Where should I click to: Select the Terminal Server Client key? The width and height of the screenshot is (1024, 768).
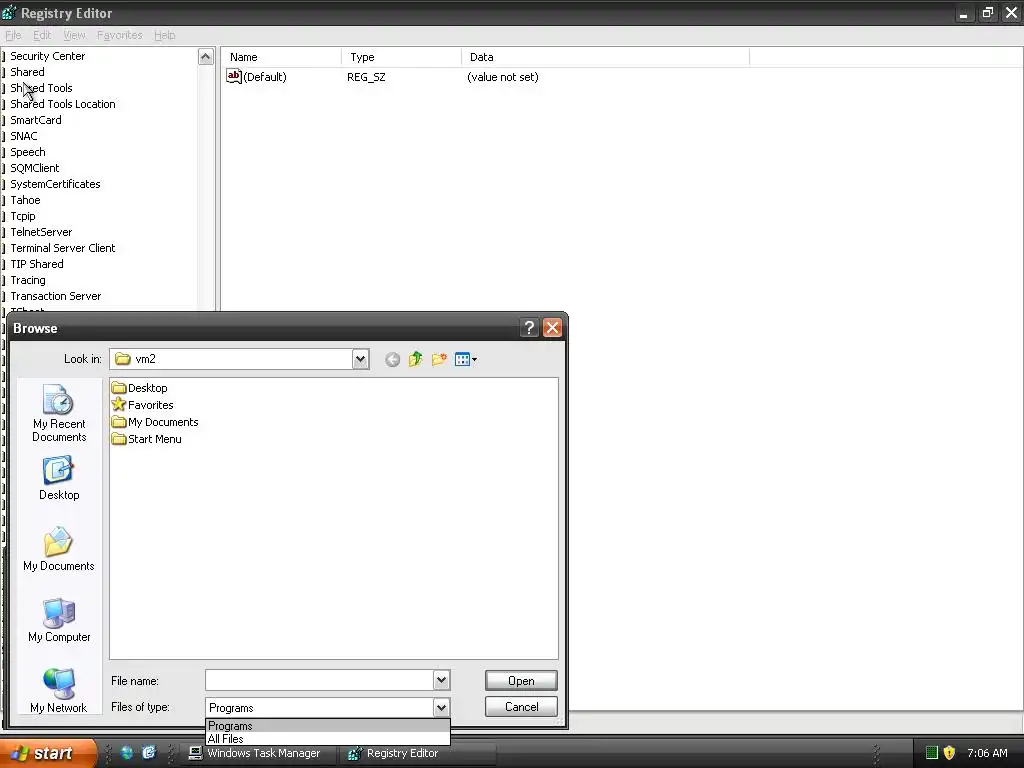[63, 248]
